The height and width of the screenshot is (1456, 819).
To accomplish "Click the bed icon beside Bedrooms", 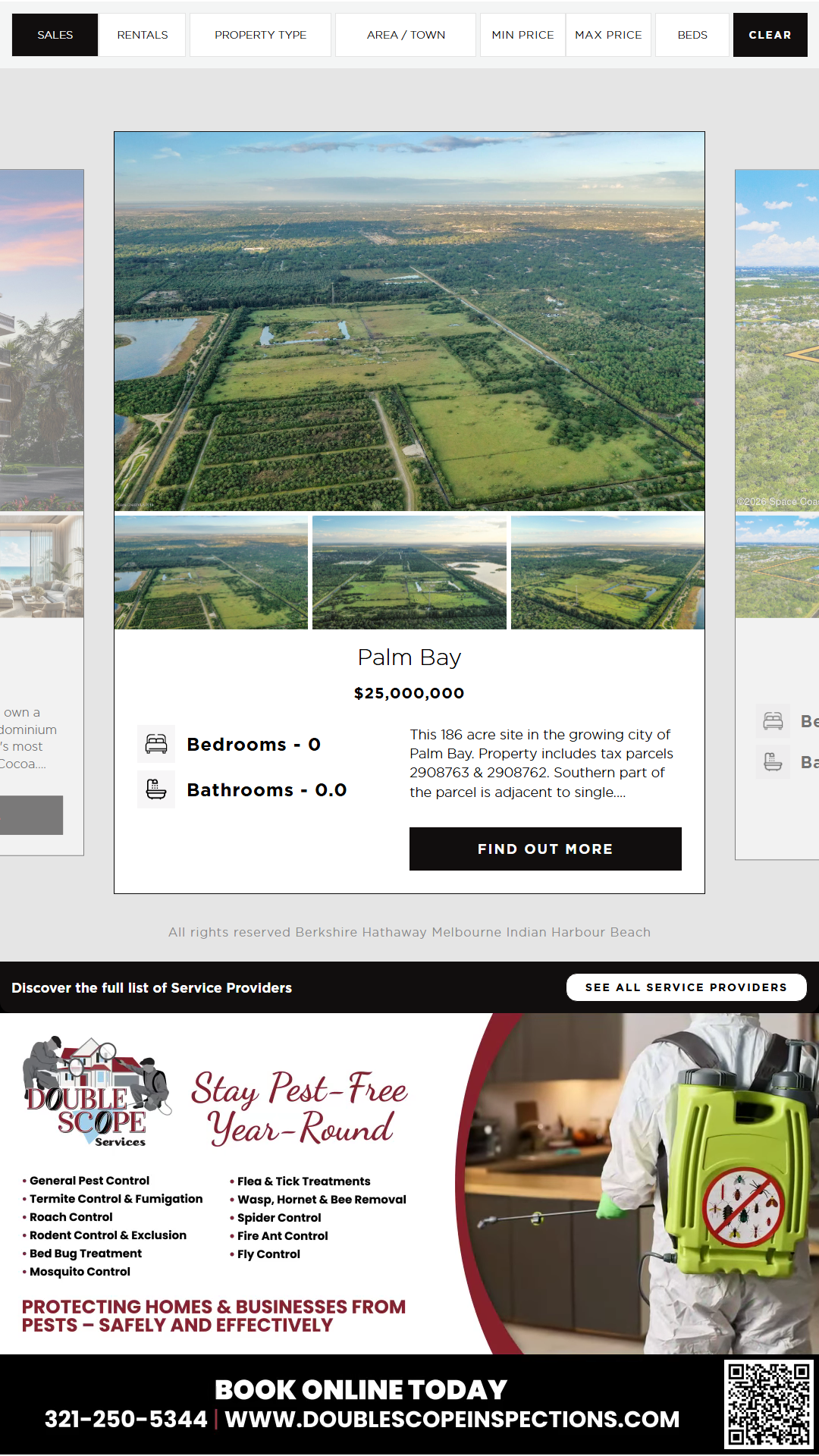I will click(156, 744).
